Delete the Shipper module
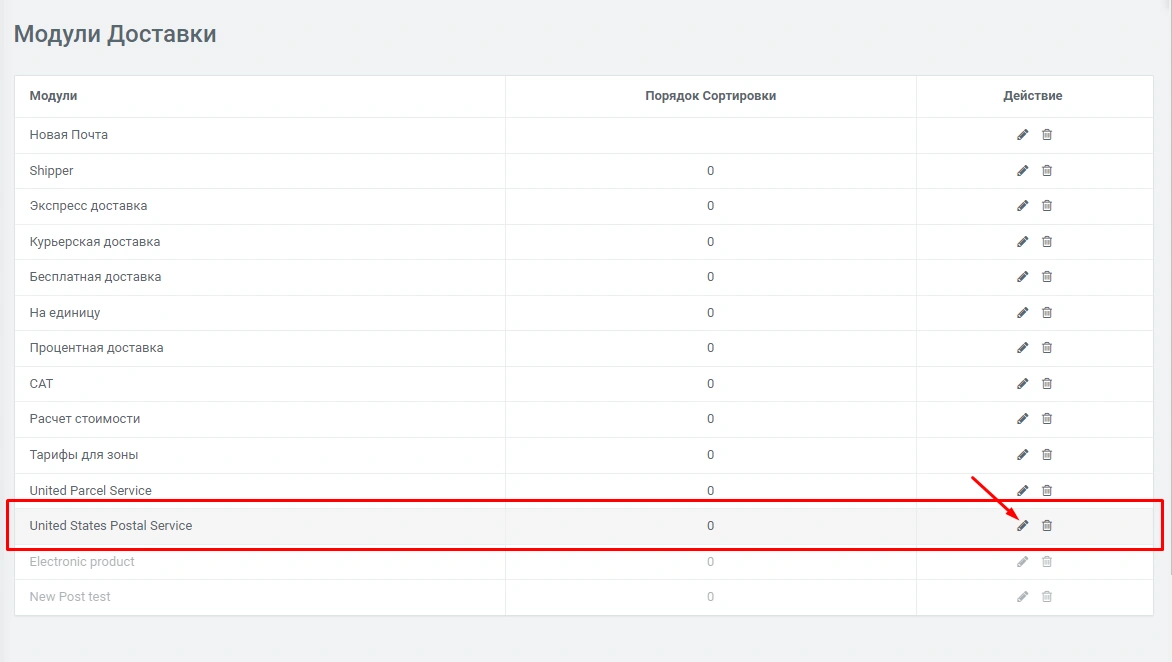This screenshot has width=1172, height=662. pos(1047,171)
